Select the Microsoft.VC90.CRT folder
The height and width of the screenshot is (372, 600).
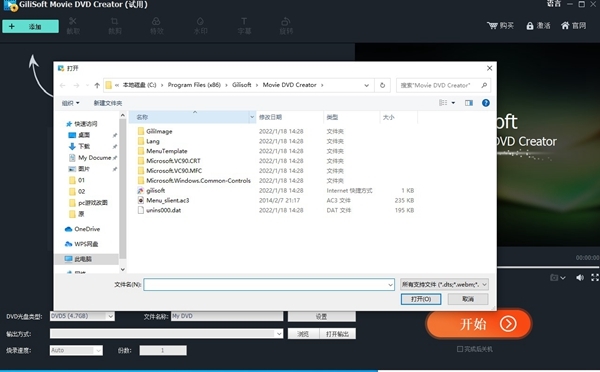pyautogui.click(x=173, y=161)
